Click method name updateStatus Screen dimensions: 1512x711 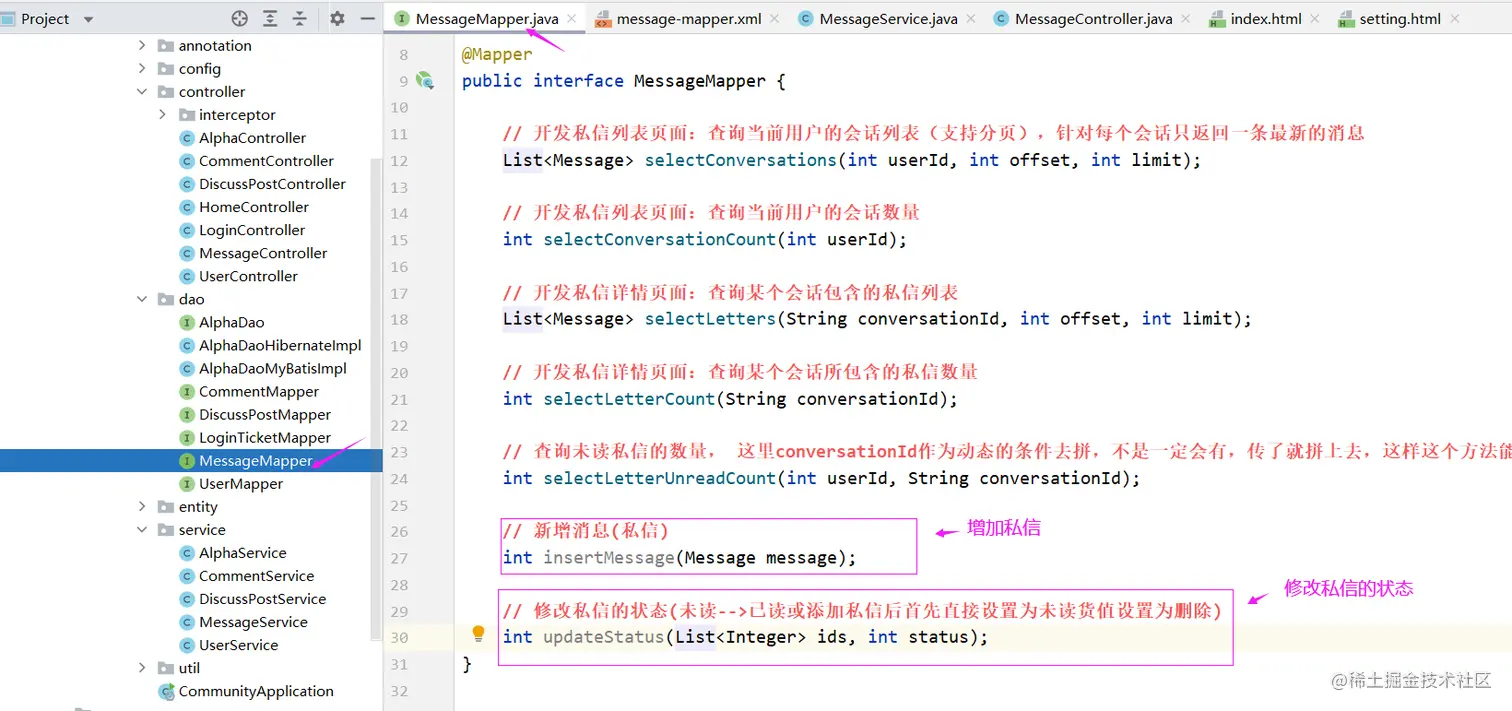(x=604, y=637)
